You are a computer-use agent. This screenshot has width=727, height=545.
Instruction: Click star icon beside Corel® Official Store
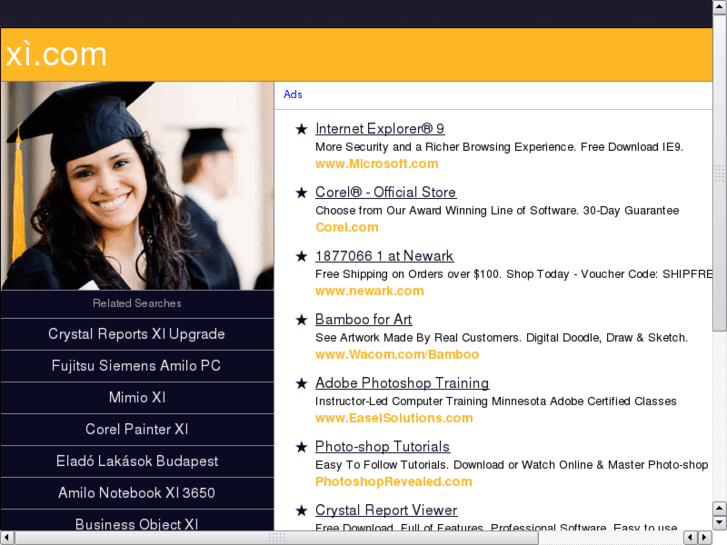tap(301, 192)
